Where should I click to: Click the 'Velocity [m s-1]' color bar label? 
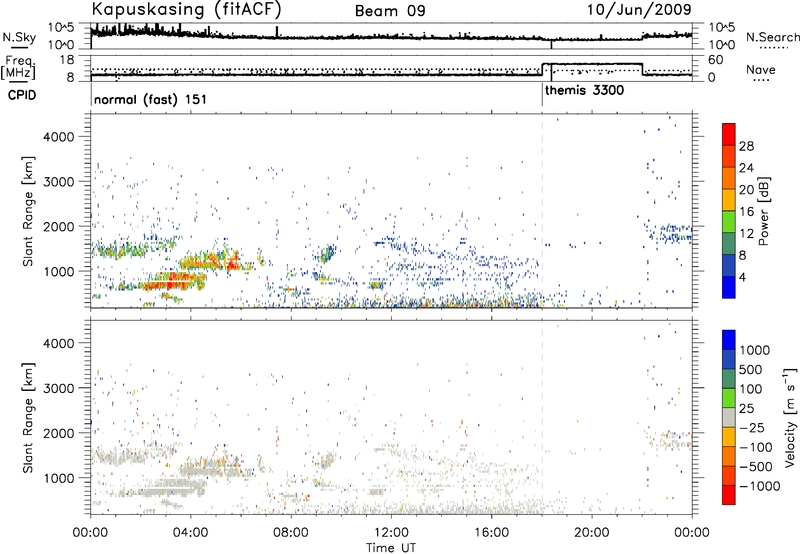tap(790, 417)
